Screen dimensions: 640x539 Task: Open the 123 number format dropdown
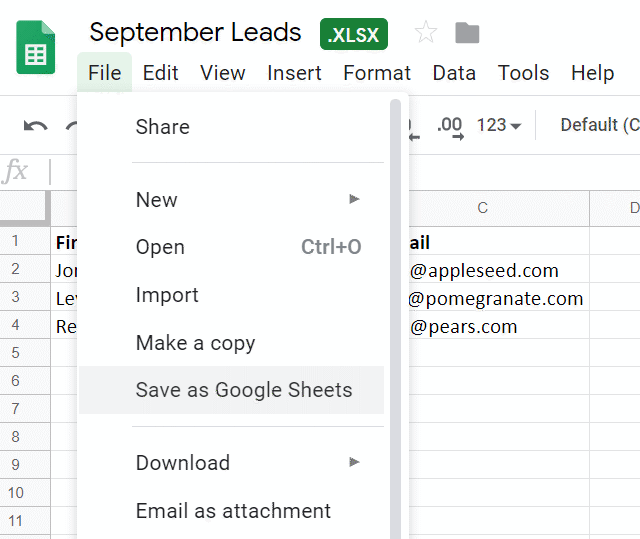tap(499, 125)
